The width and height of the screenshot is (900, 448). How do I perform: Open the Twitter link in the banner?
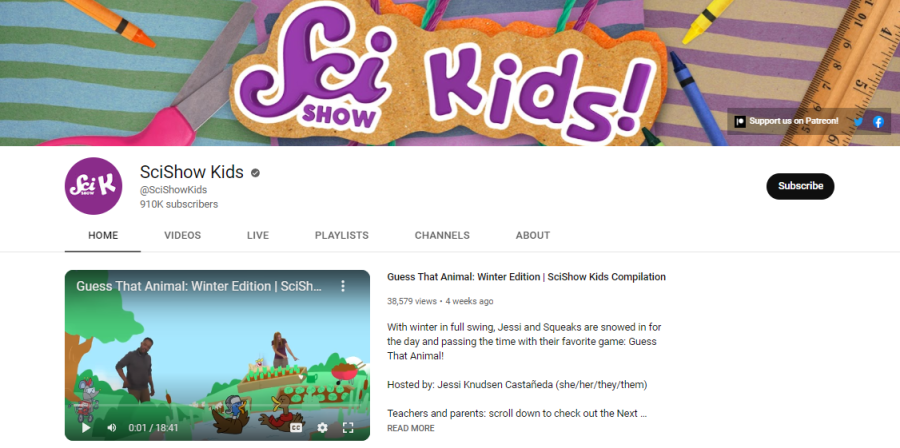[858, 122]
